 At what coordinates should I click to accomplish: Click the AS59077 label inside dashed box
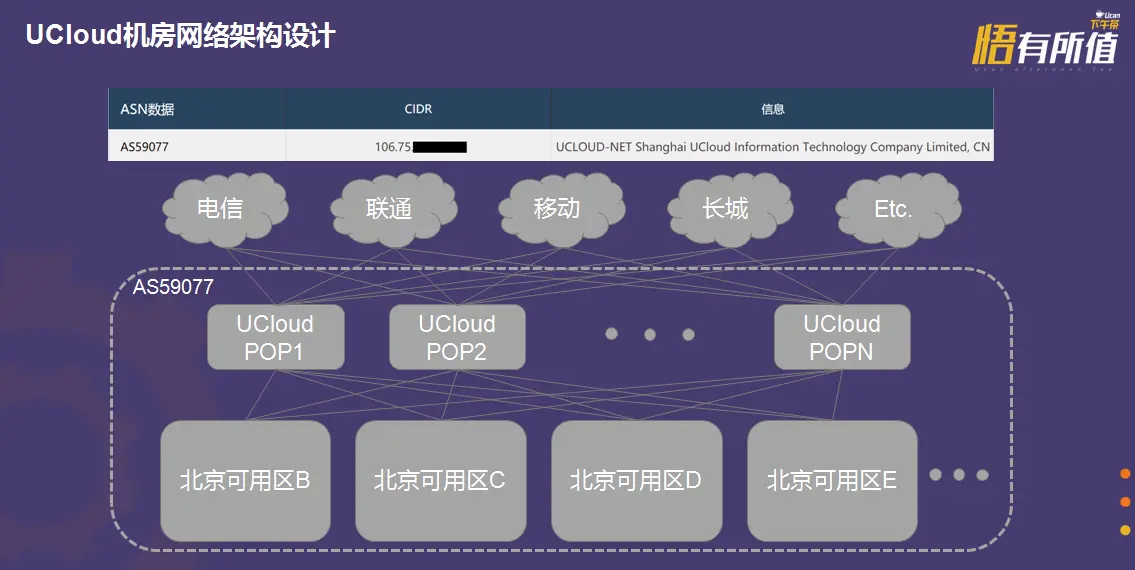coord(173,287)
